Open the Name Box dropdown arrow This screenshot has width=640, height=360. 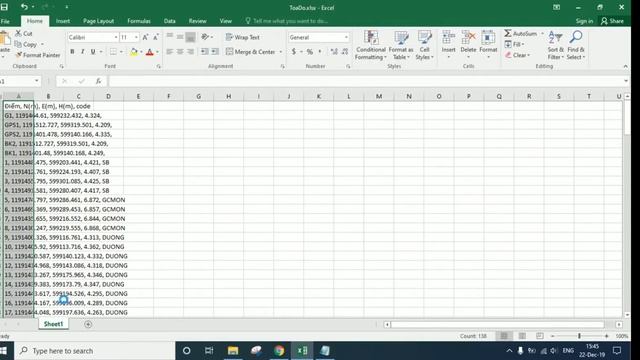click(x=36, y=81)
